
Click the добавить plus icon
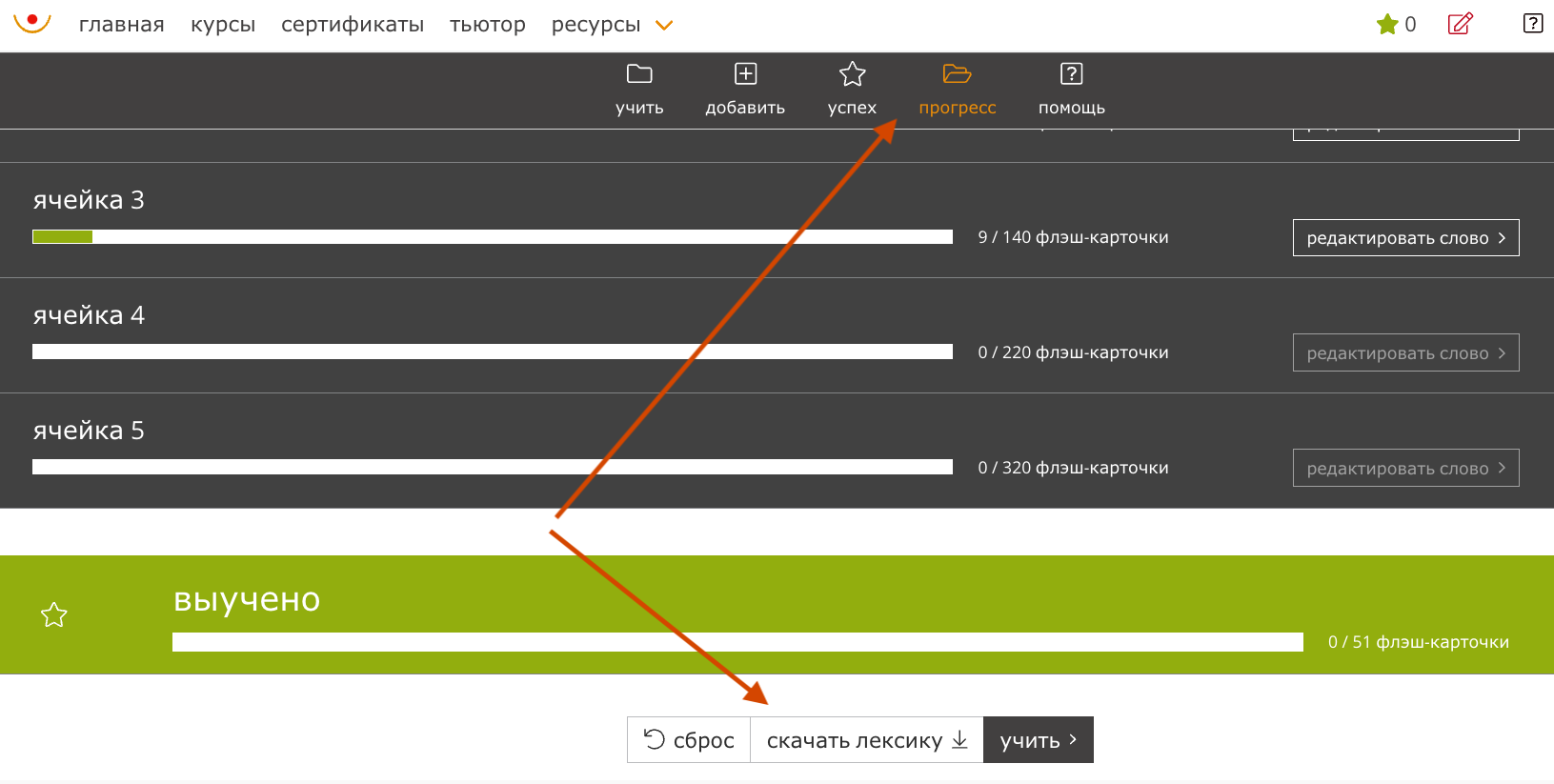tap(745, 73)
